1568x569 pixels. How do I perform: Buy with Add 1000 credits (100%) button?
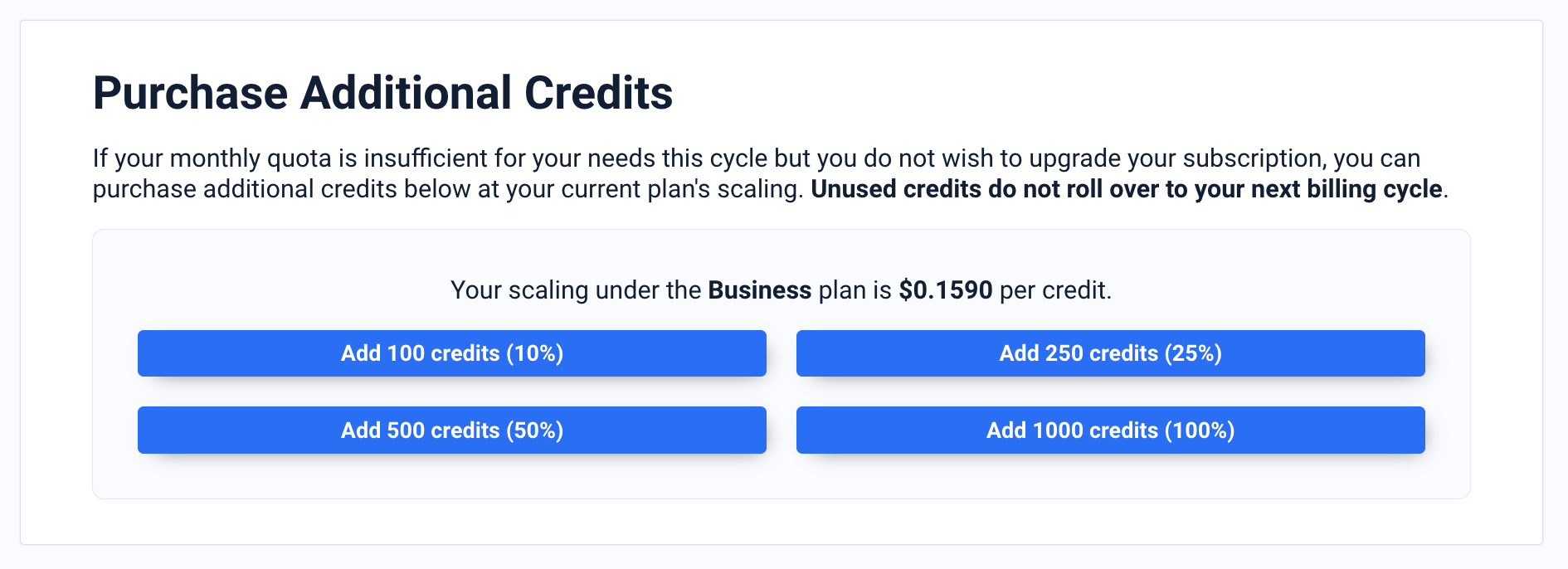(1111, 430)
